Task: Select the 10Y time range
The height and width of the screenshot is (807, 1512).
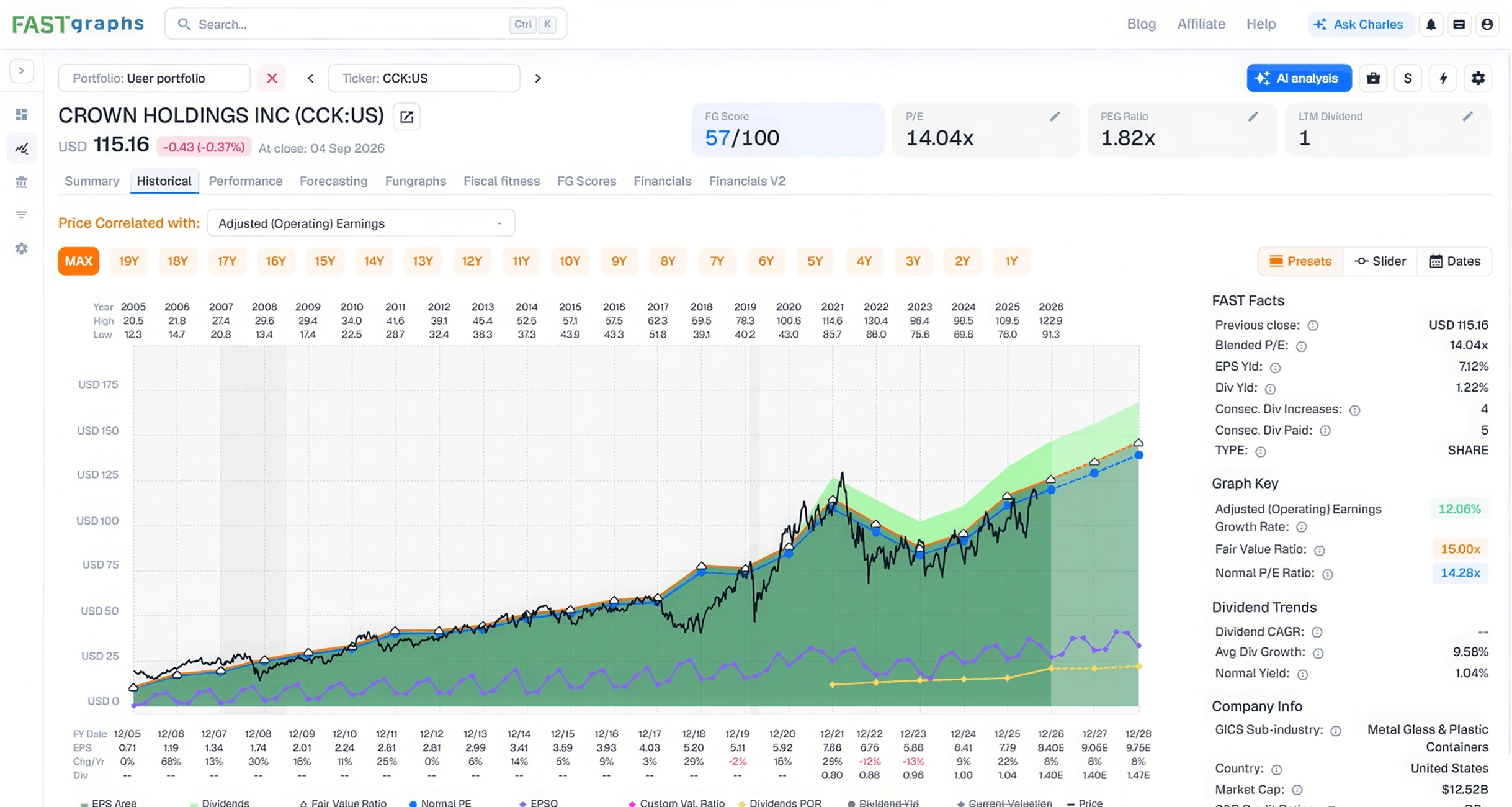Action: [570, 261]
